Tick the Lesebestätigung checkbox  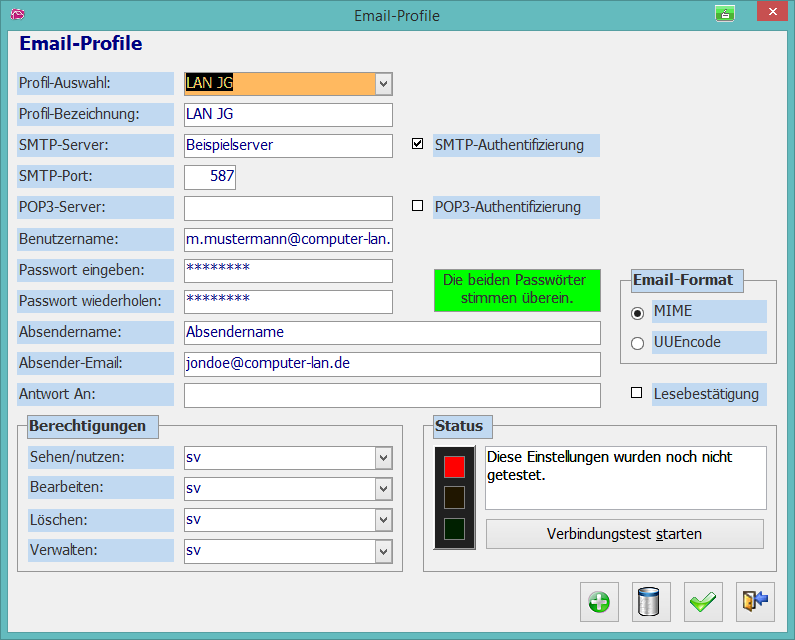click(x=636, y=393)
